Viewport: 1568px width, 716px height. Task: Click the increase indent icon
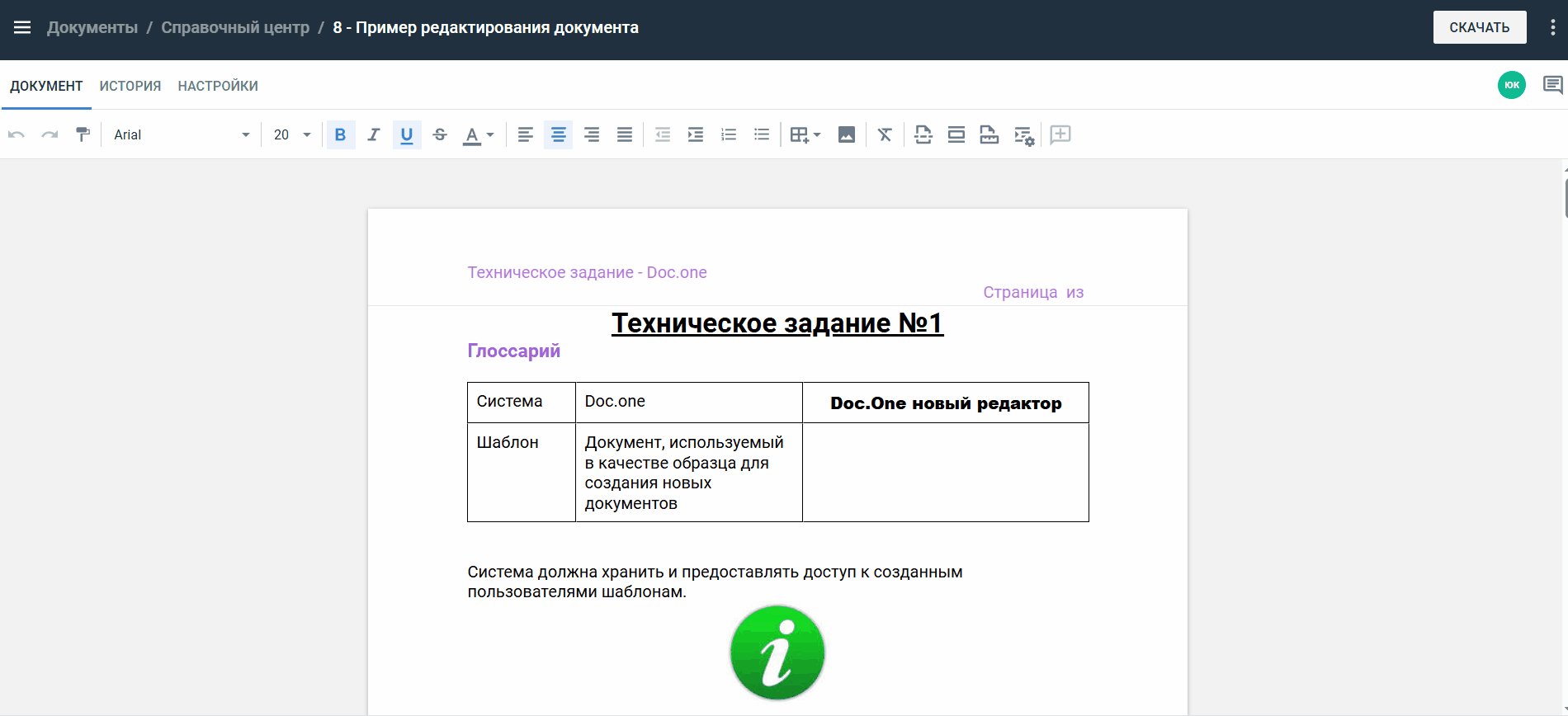pos(695,134)
